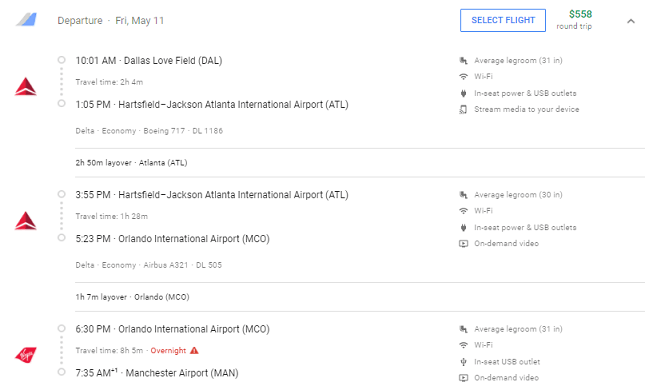The image size is (645, 386).
Task: Click the Delta logo for flight DL 1186
Action: click(x=26, y=86)
